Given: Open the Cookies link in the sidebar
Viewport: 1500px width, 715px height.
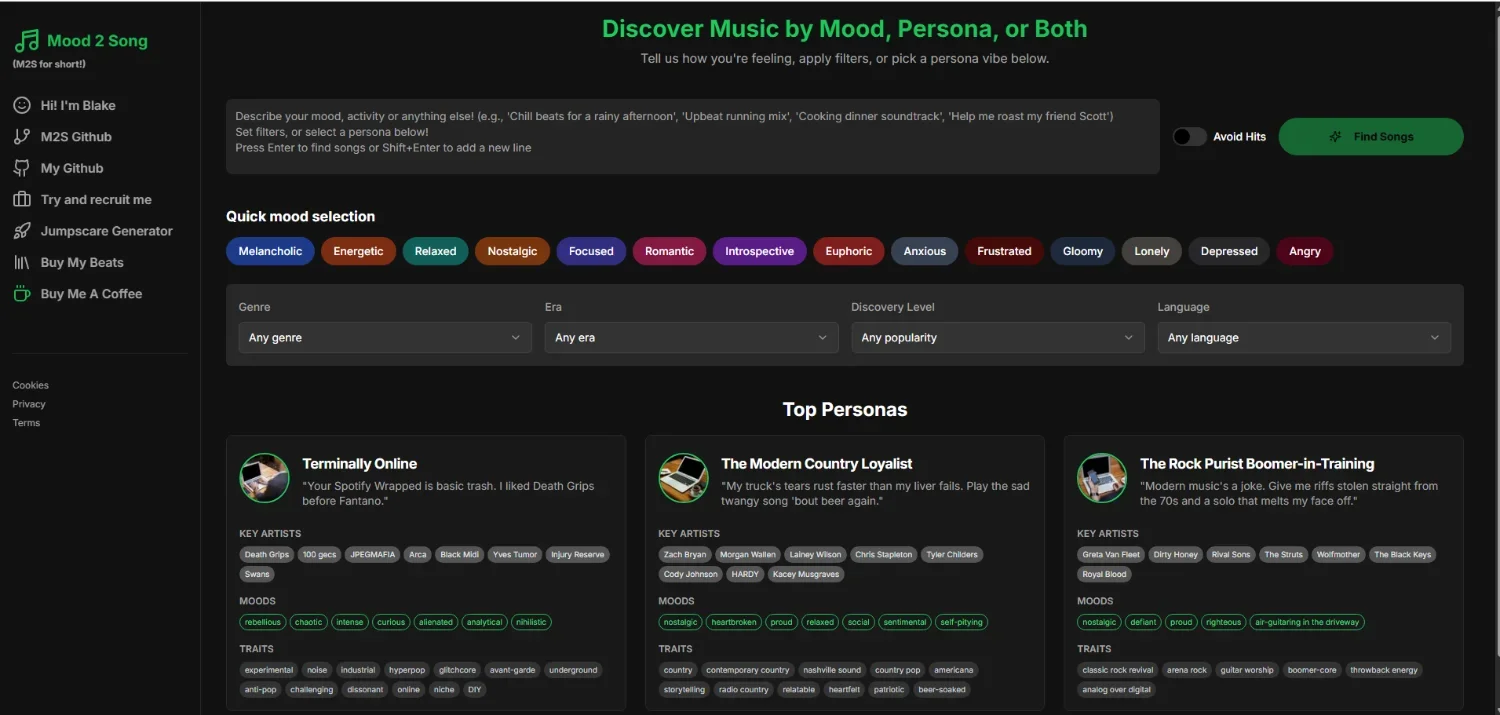Looking at the screenshot, I should tap(30, 385).
